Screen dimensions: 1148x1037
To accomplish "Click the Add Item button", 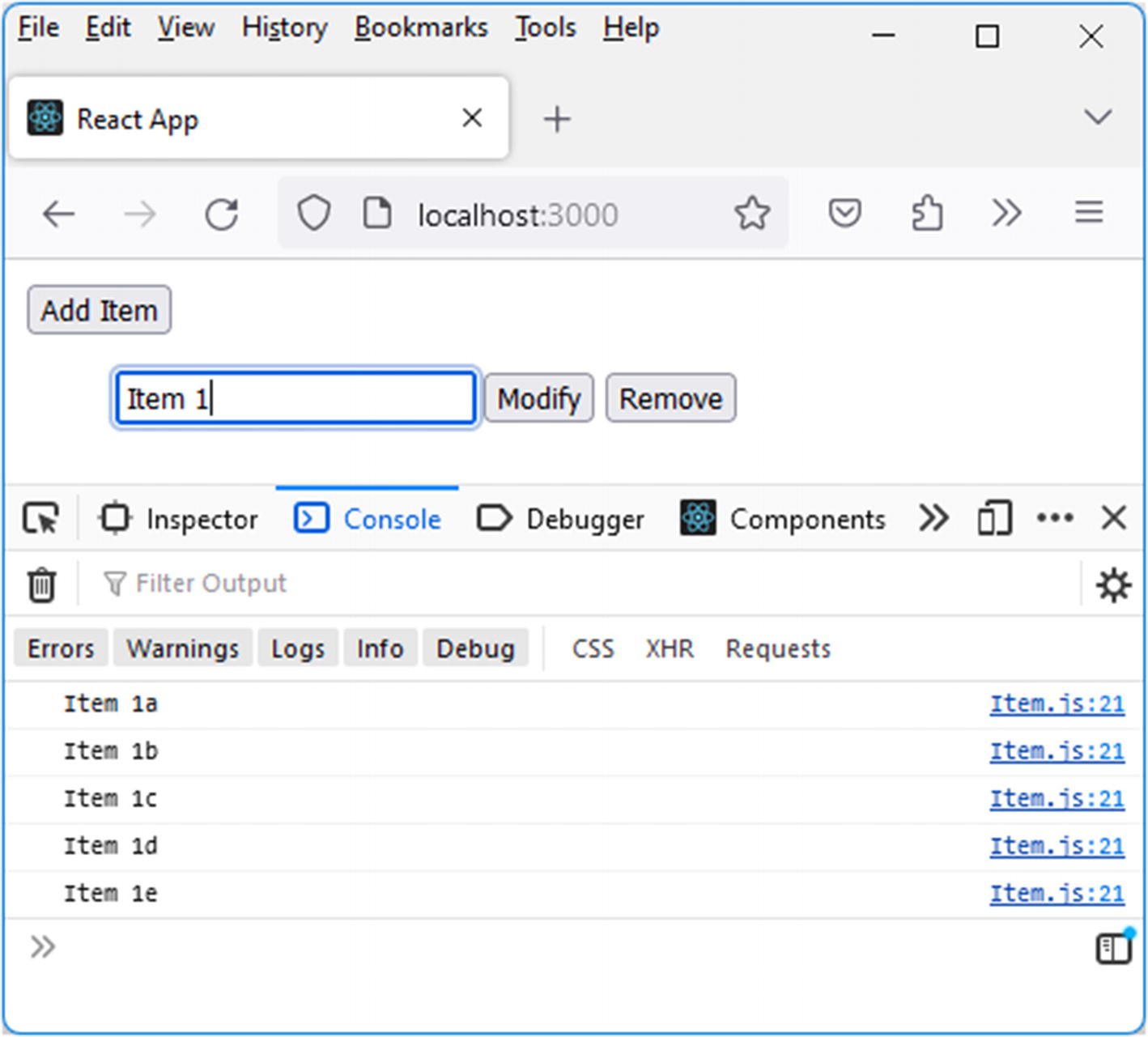I will coord(100,310).
